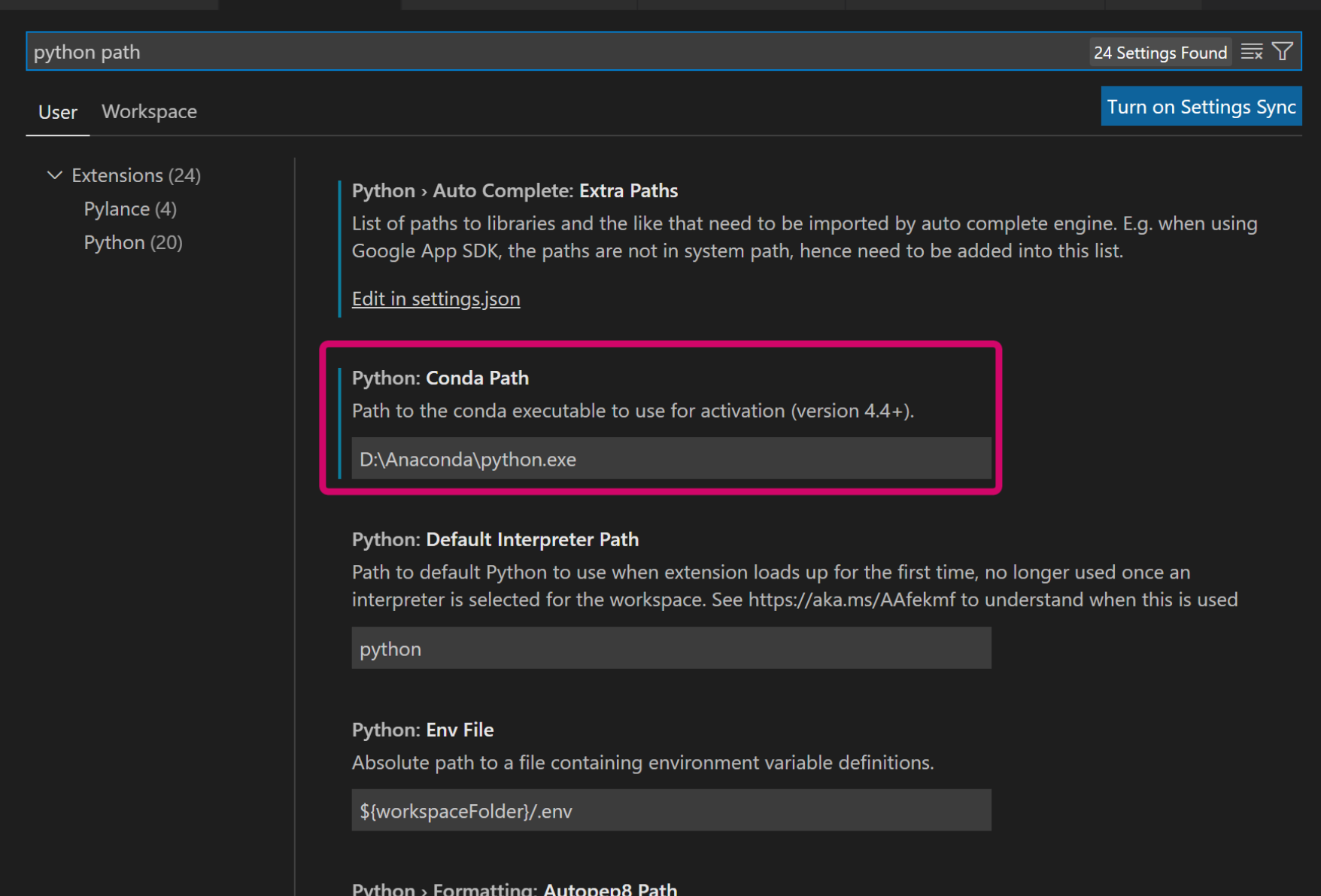The width and height of the screenshot is (1321, 896).
Task: Select Extensions (24) in the settings tree
Action: pos(135,175)
